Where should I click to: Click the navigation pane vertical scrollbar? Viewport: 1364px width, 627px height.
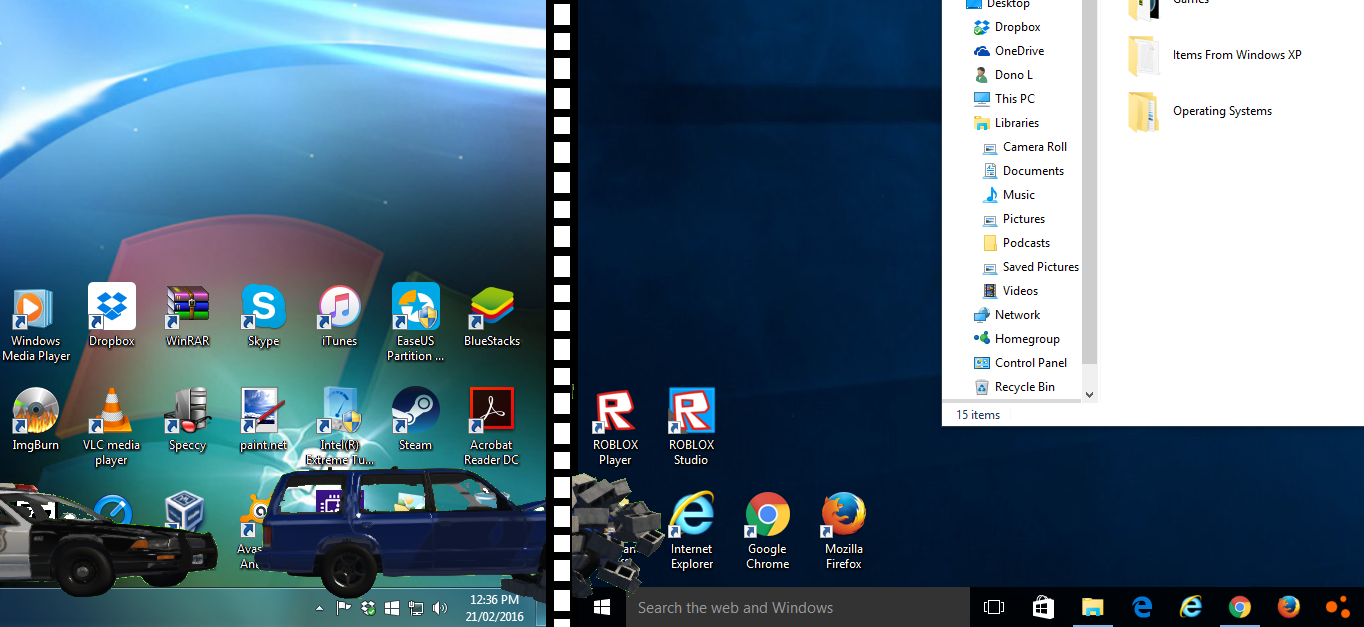click(1090, 180)
